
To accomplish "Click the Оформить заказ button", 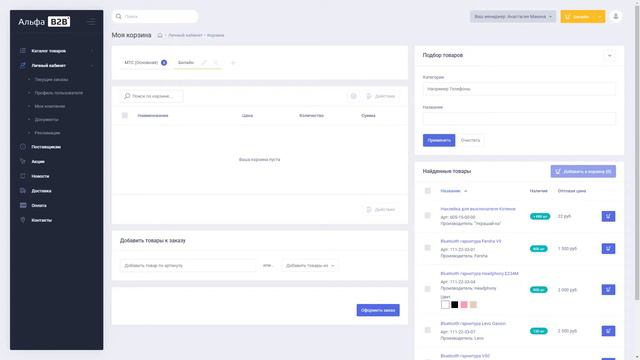I will point(378,310).
